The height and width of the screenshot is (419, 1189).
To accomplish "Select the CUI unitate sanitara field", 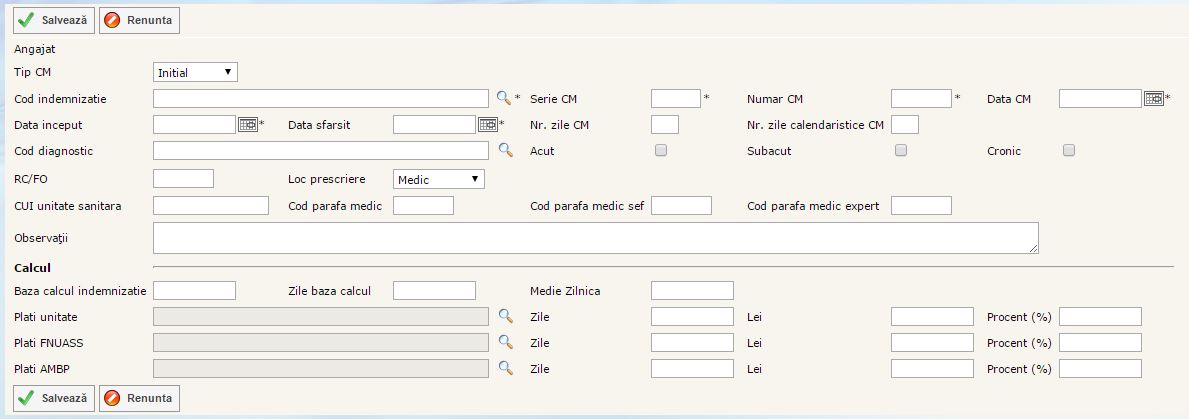I will point(211,205).
